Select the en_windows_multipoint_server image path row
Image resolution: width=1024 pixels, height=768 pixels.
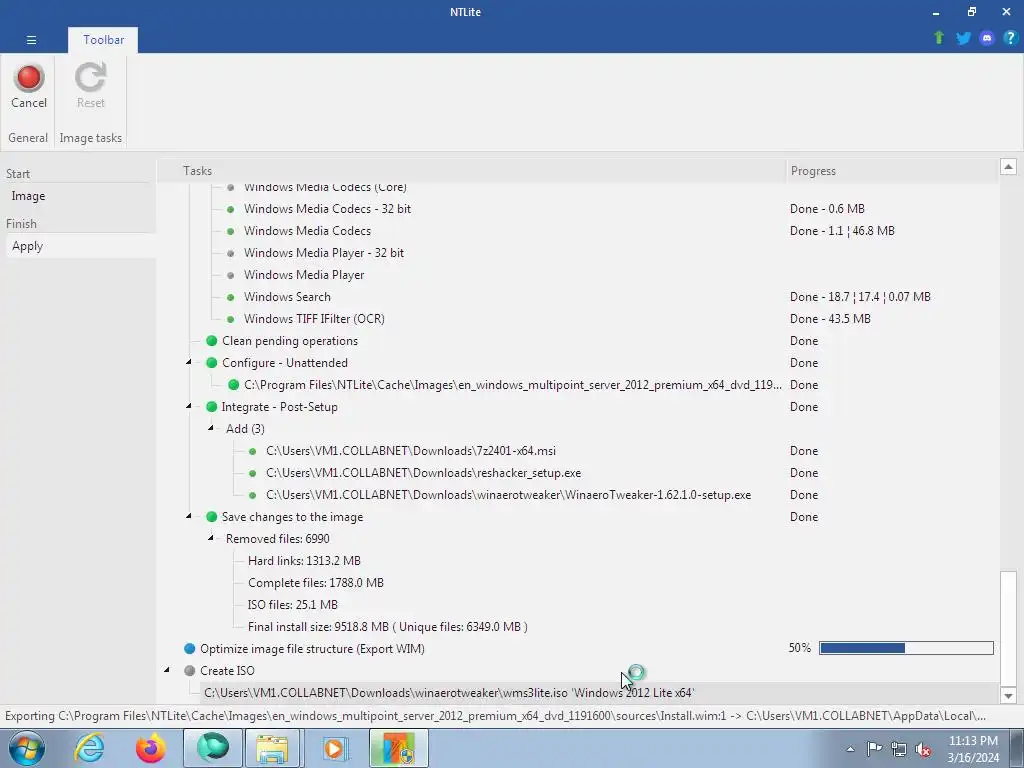tap(513, 385)
